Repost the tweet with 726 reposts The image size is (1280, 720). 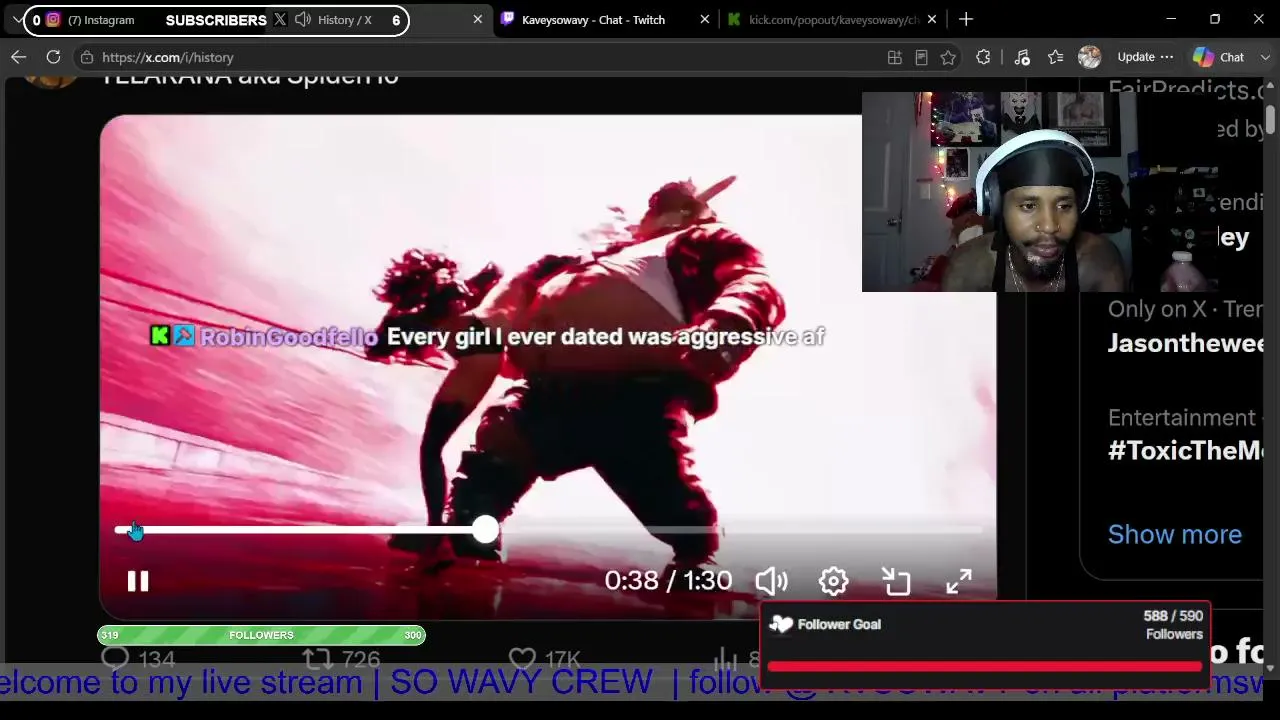[317, 658]
